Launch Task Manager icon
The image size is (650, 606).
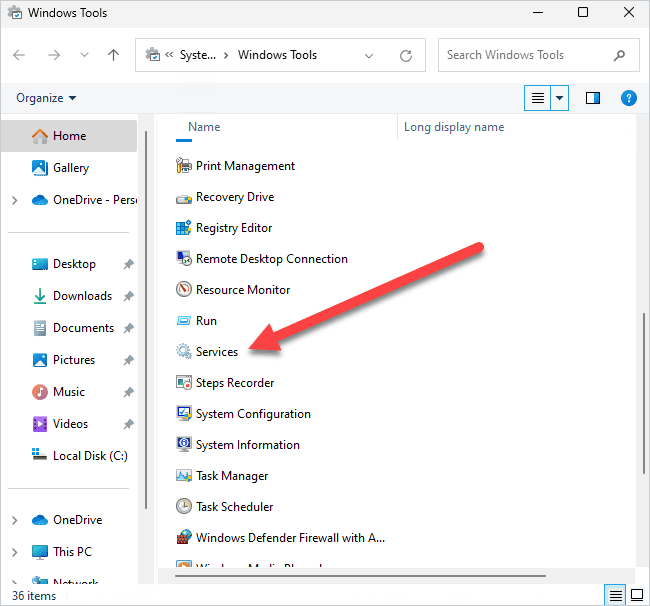(184, 475)
